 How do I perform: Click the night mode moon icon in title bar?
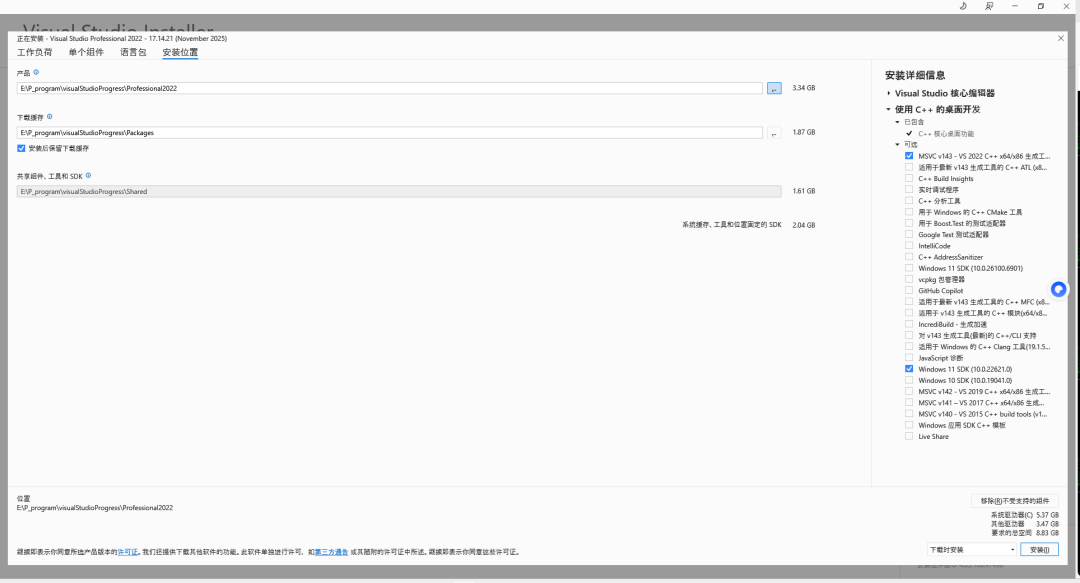(963, 6)
